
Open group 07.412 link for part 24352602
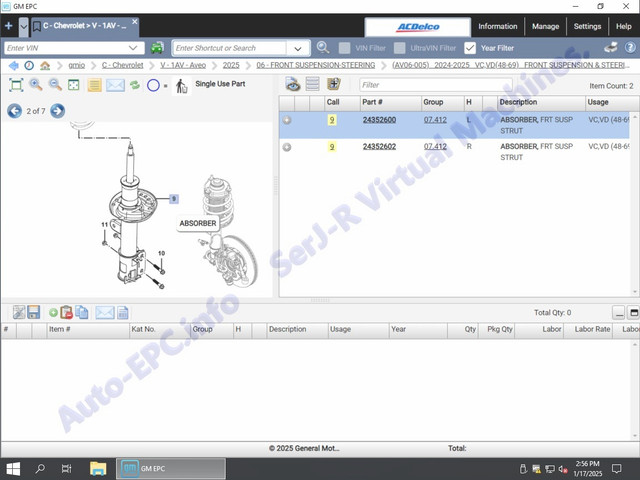pyautogui.click(x=435, y=147)
